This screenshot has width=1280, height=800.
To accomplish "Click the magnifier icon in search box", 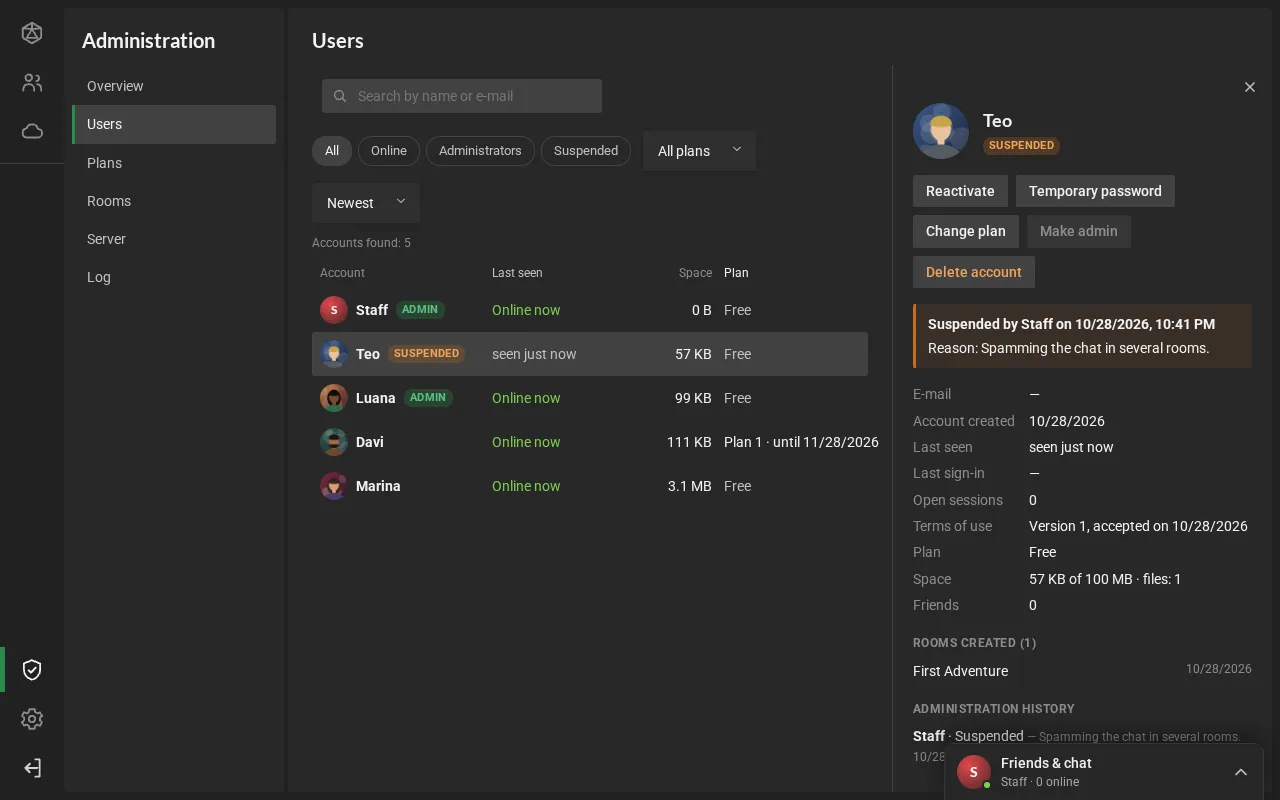I will click(340, 96).
